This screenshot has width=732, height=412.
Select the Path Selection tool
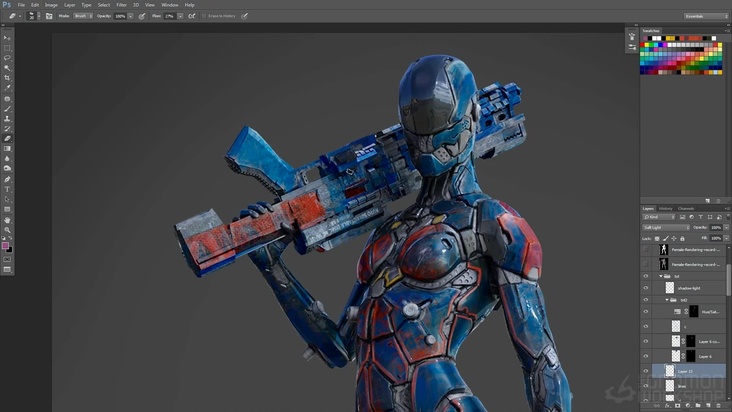click(x=7, y=200)
